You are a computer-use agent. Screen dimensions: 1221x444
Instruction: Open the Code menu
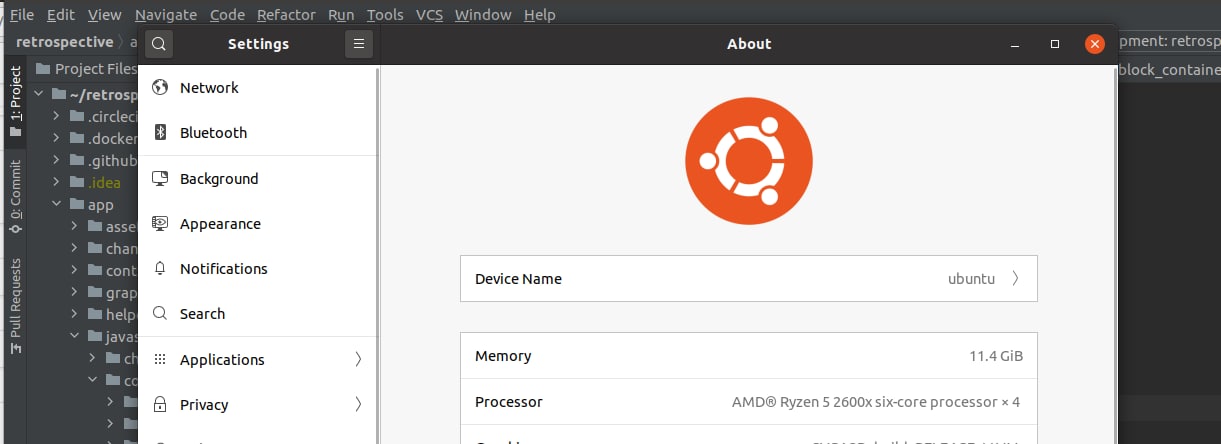coord(228,15)
